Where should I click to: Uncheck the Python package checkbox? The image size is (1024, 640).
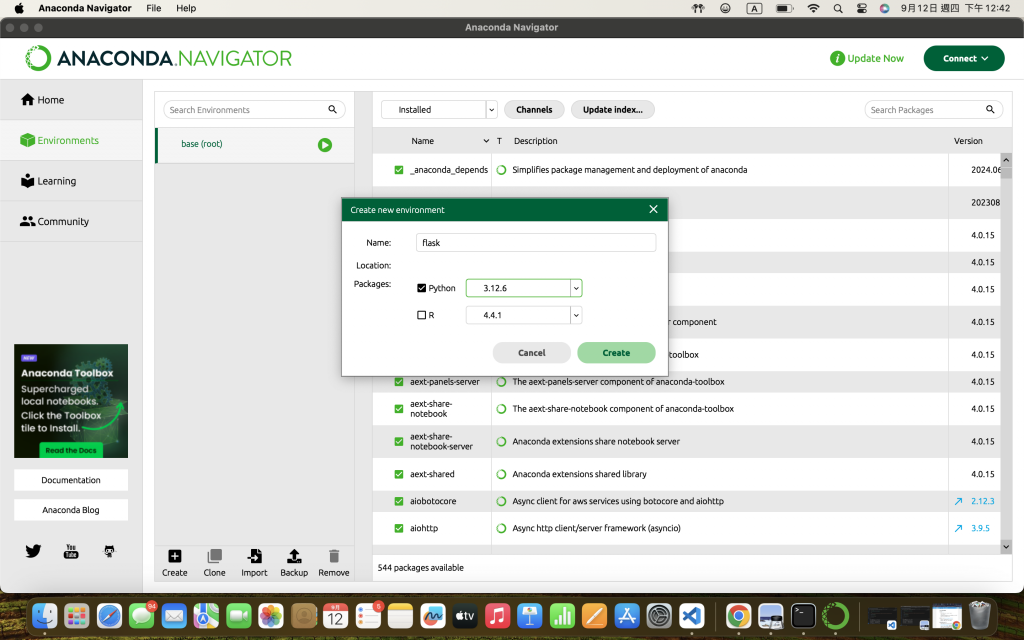(421, 288)
